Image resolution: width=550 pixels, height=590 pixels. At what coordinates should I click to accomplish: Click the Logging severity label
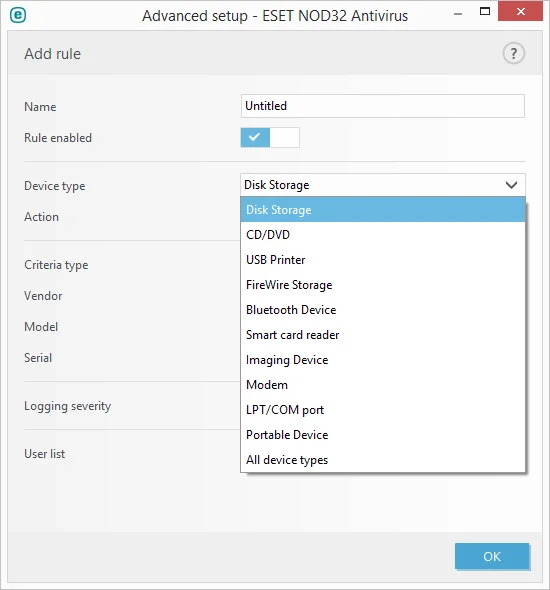click(x=68, y=406)
